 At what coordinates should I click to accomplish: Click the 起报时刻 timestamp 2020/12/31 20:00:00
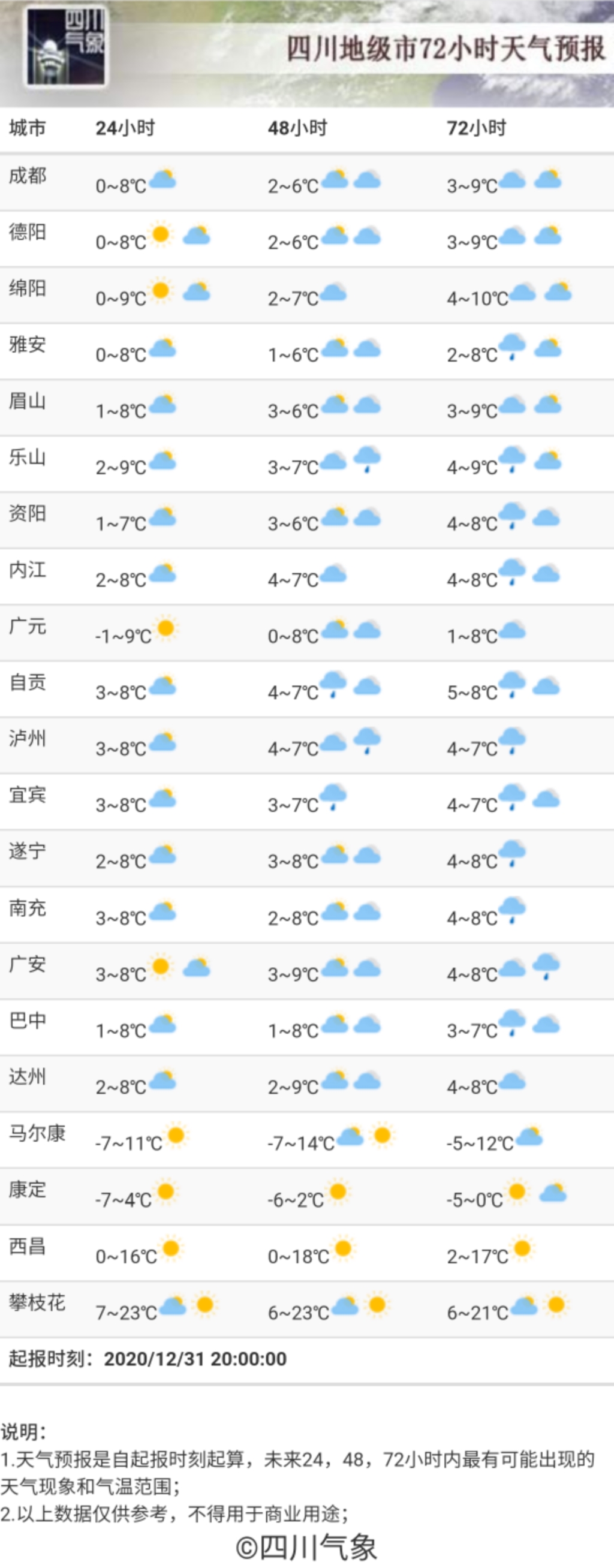pyautogui.click(x=195, y=1359)
